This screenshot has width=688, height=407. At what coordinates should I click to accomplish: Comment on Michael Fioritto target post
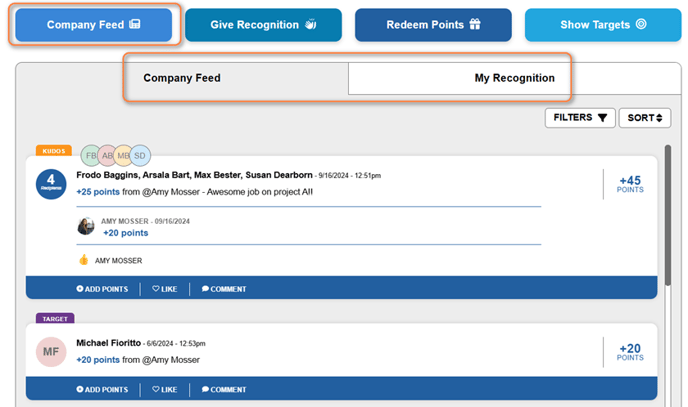click(x=224, y=390)
